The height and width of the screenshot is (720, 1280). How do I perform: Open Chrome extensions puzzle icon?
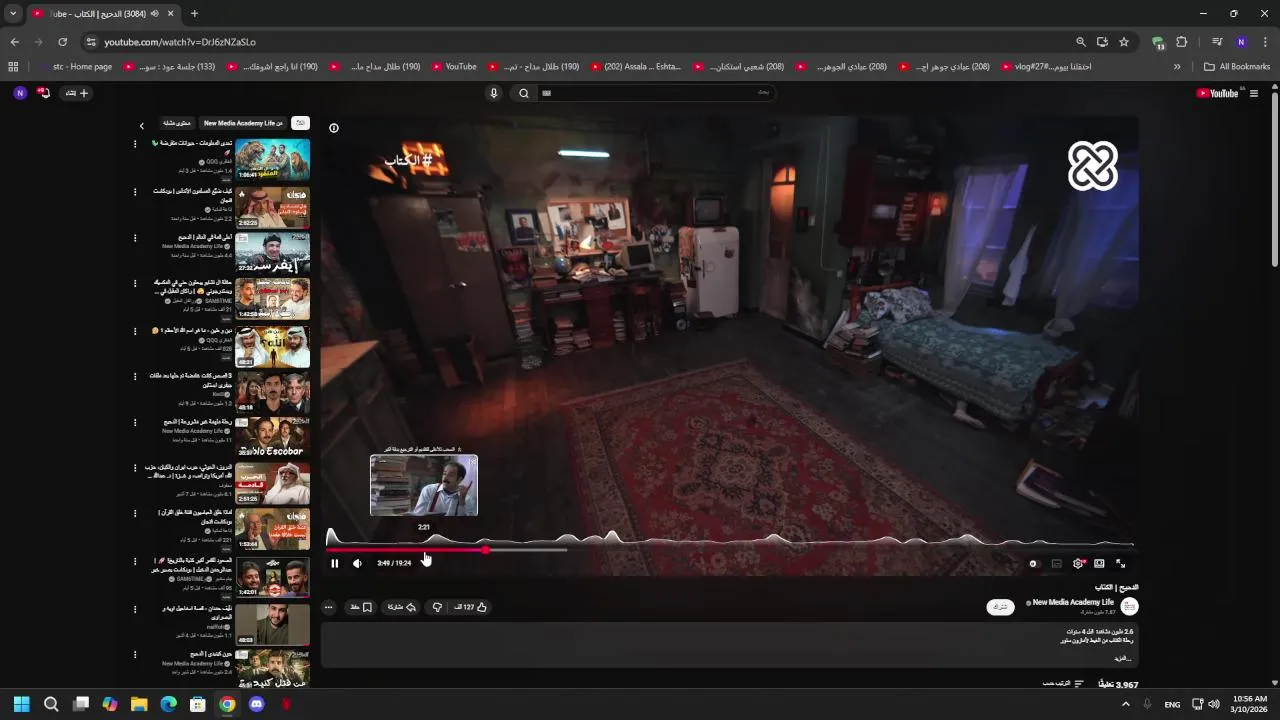click(x=1181, y=42)
